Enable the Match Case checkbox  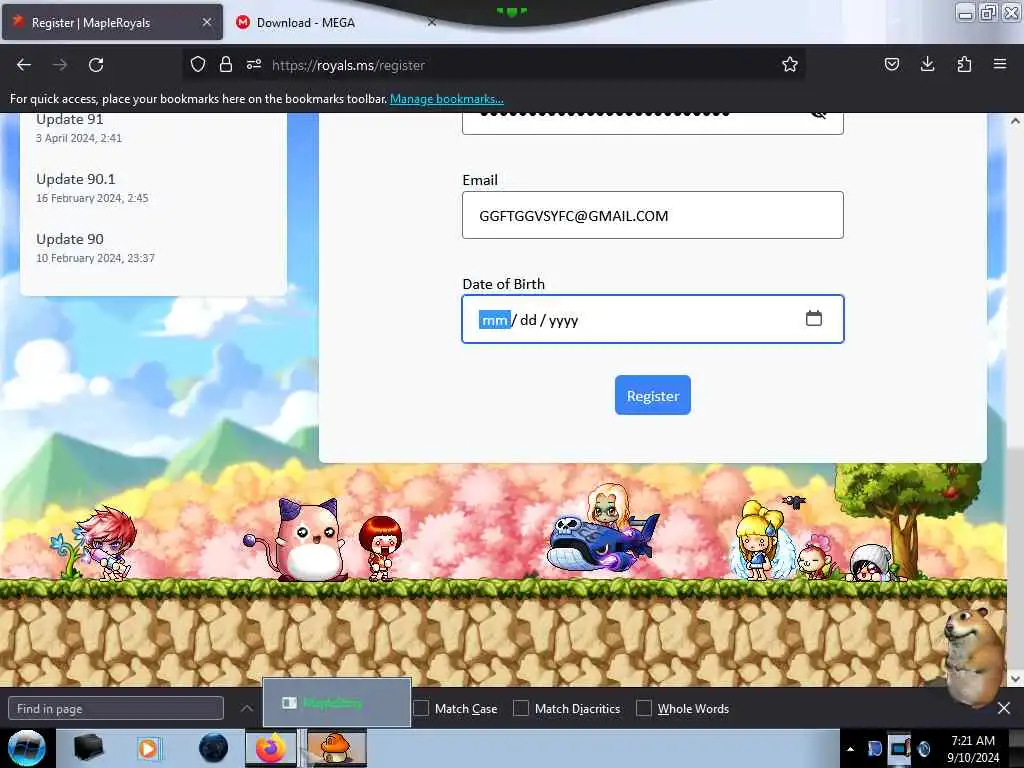pos(421,708)
